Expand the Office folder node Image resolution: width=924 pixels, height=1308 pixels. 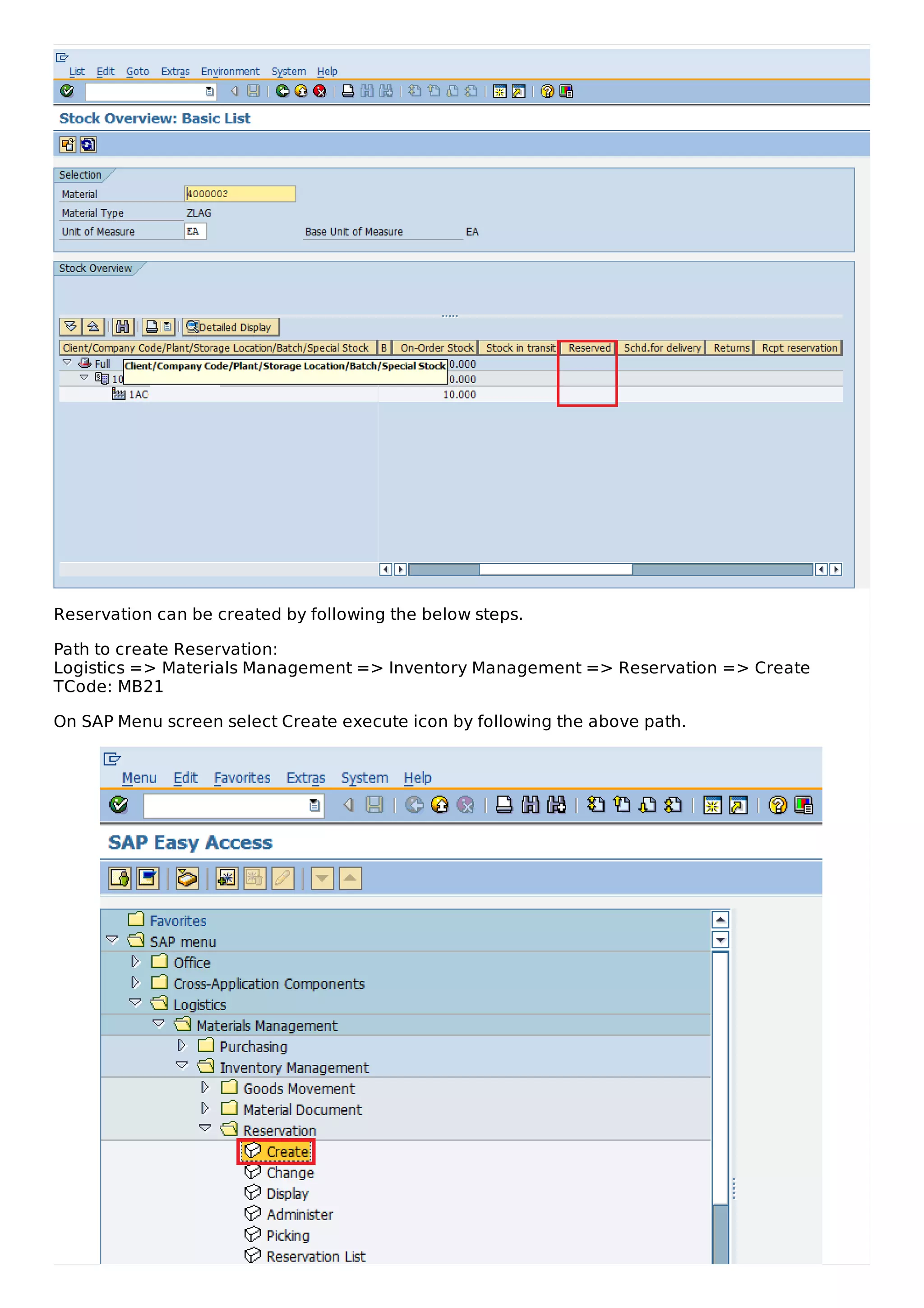pyautogui.click(x=135, y=961)
